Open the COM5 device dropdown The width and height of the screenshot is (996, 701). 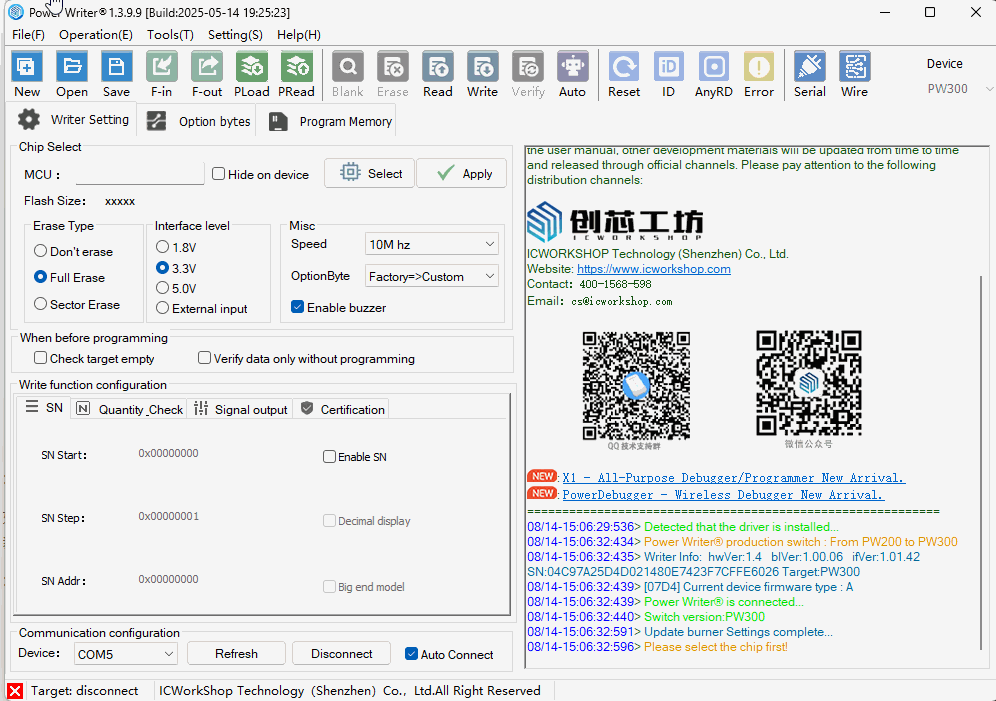[x=126, y=653]
